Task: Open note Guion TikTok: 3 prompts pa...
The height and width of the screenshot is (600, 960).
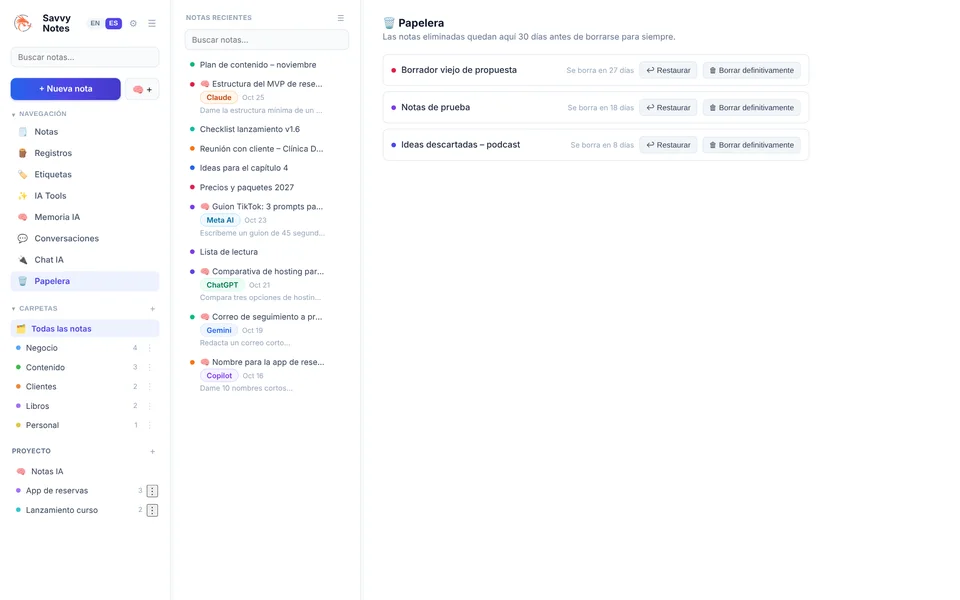Action: pyautogui.click(x=268, y=206)
